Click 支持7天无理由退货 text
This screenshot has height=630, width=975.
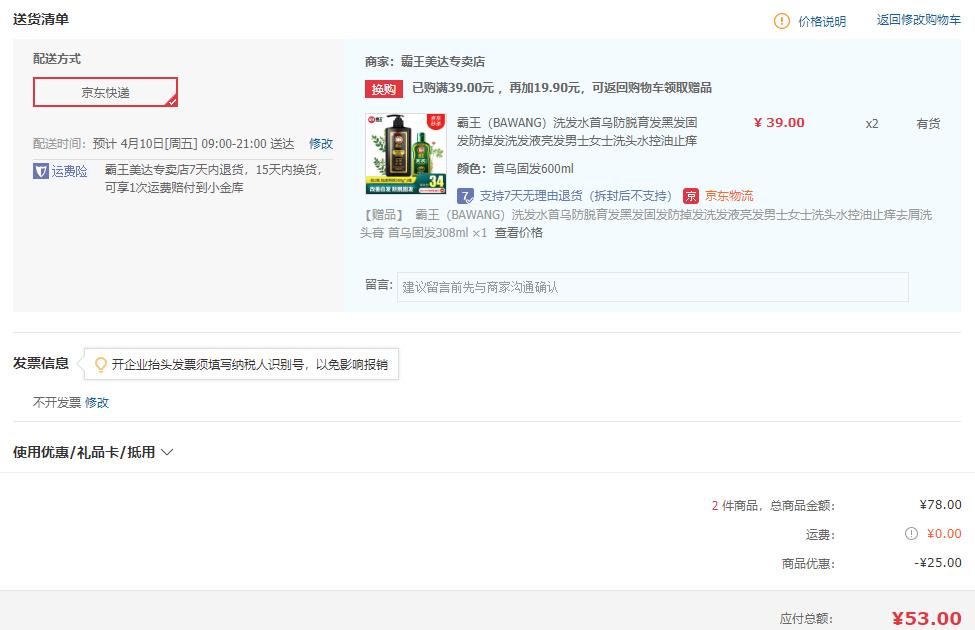576,196
